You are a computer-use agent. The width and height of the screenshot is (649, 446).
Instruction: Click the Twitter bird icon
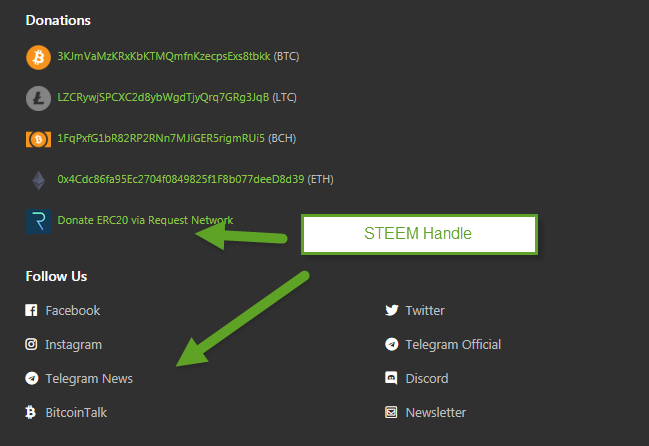point(391,311)
